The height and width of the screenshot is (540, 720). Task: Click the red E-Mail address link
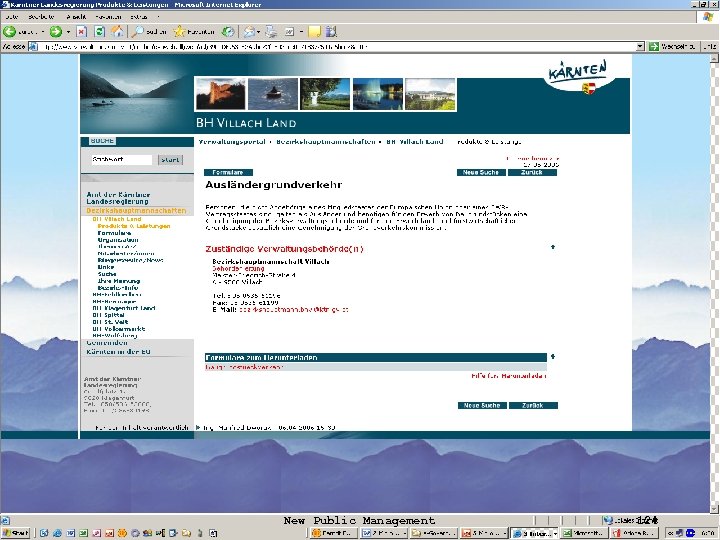[x=294, y=309]
